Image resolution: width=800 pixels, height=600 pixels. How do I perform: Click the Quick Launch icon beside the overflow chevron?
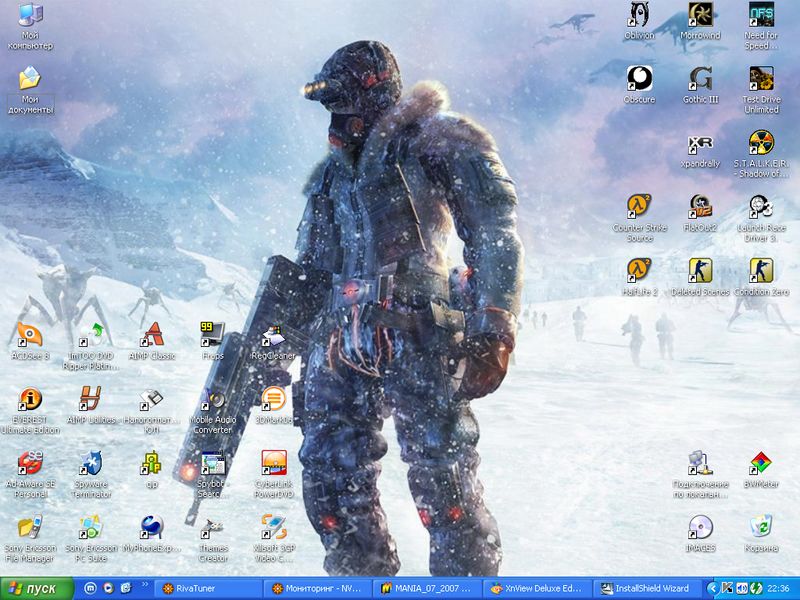pos(126,588)
